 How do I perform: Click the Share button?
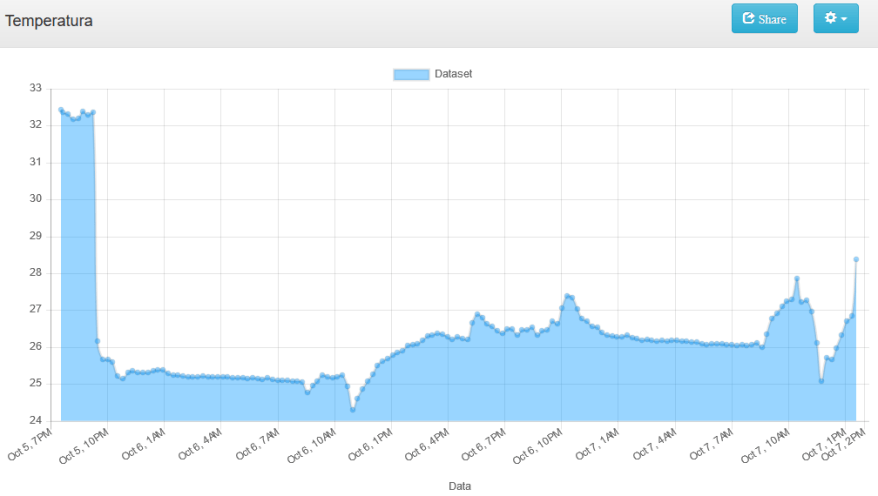coord(764,19)
